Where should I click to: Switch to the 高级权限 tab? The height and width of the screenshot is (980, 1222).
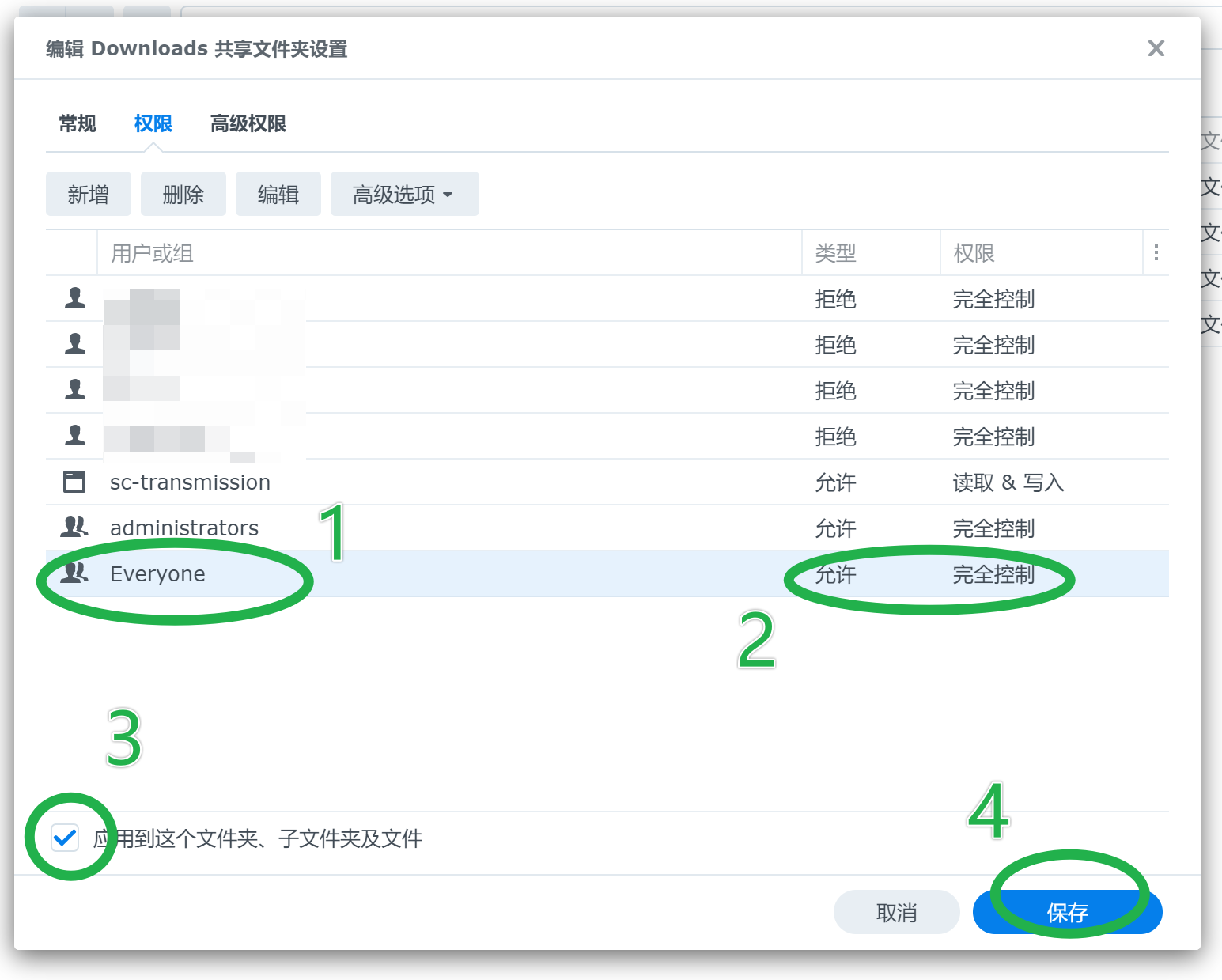(x=248, y=124)
